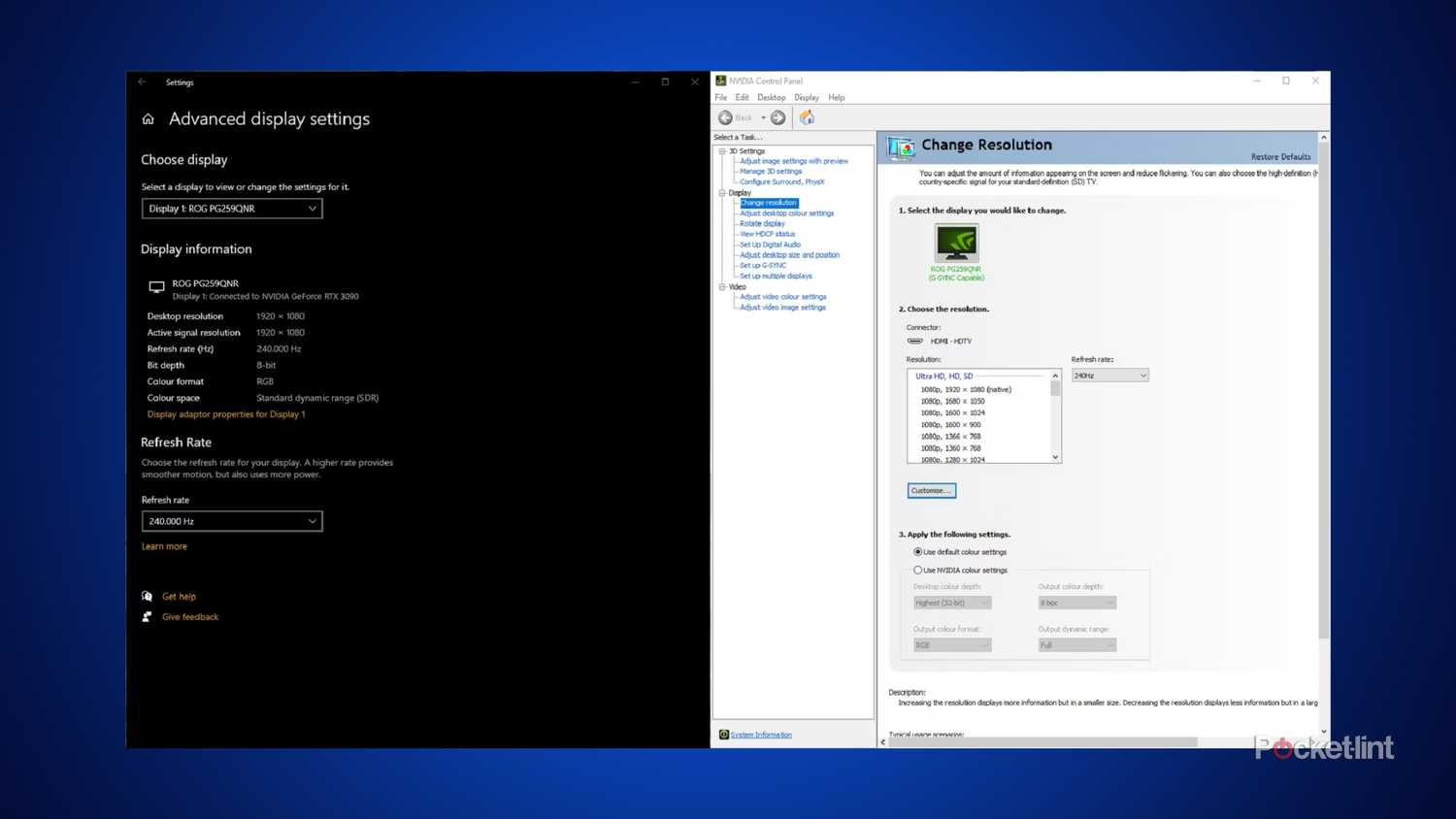
Task: Open the Display 1: ROG PG259QNR dropdown
Action: [231, 208]
